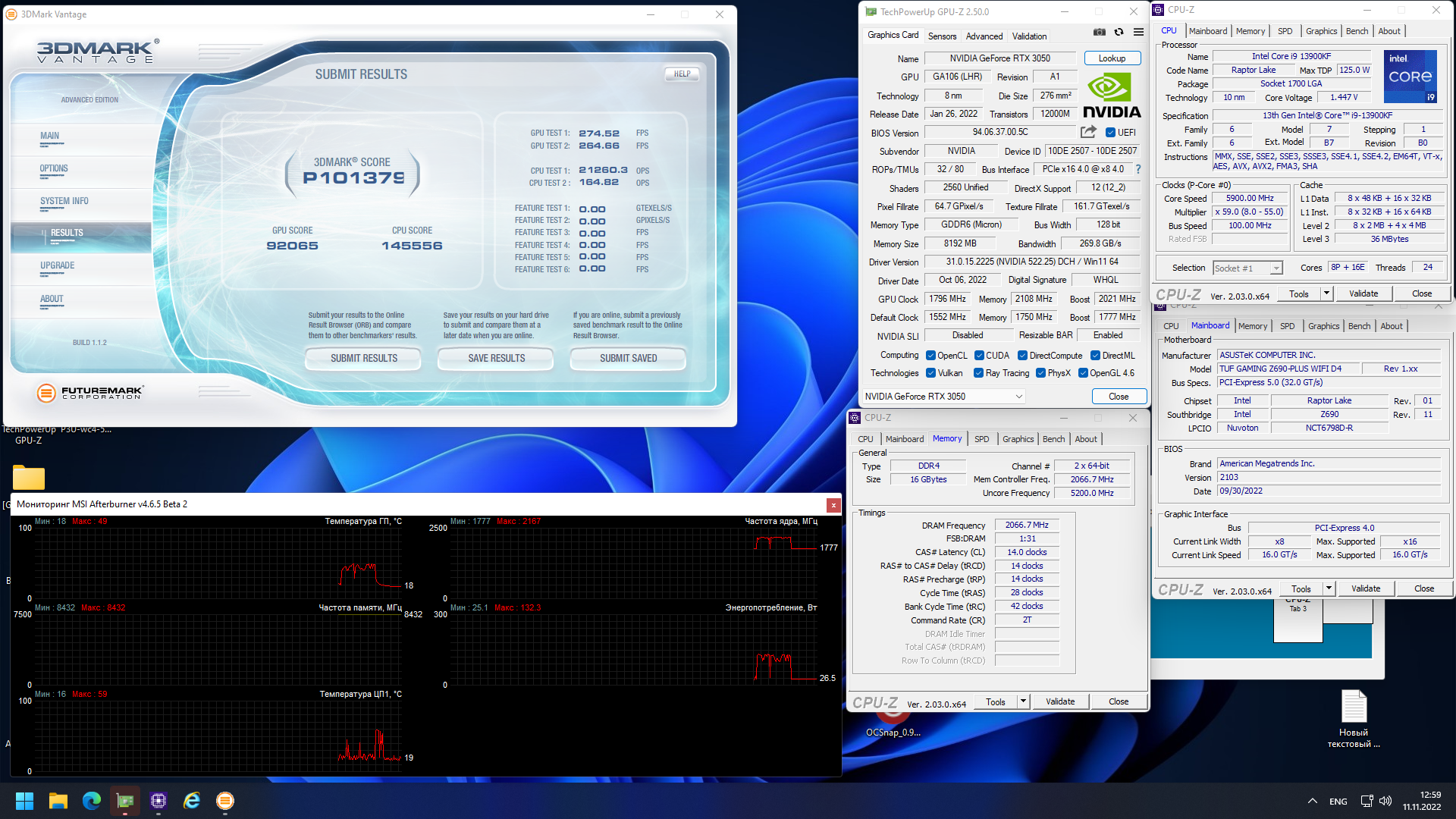Launch Microsoft Edge from the taskbar
The width and height of the screenshot is (1456, 819).
[91, 801]
